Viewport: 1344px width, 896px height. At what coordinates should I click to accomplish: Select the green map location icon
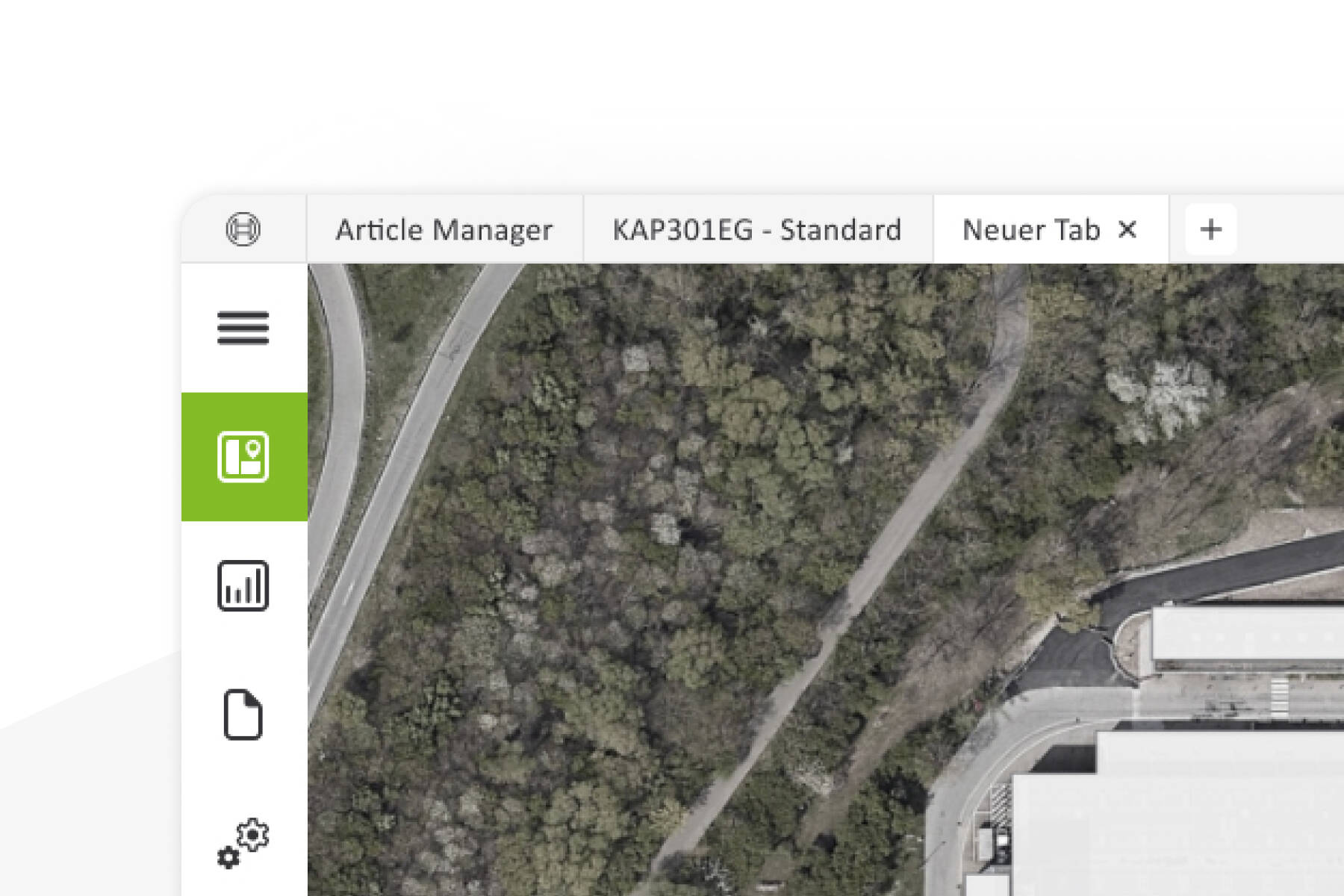point(243,456)
